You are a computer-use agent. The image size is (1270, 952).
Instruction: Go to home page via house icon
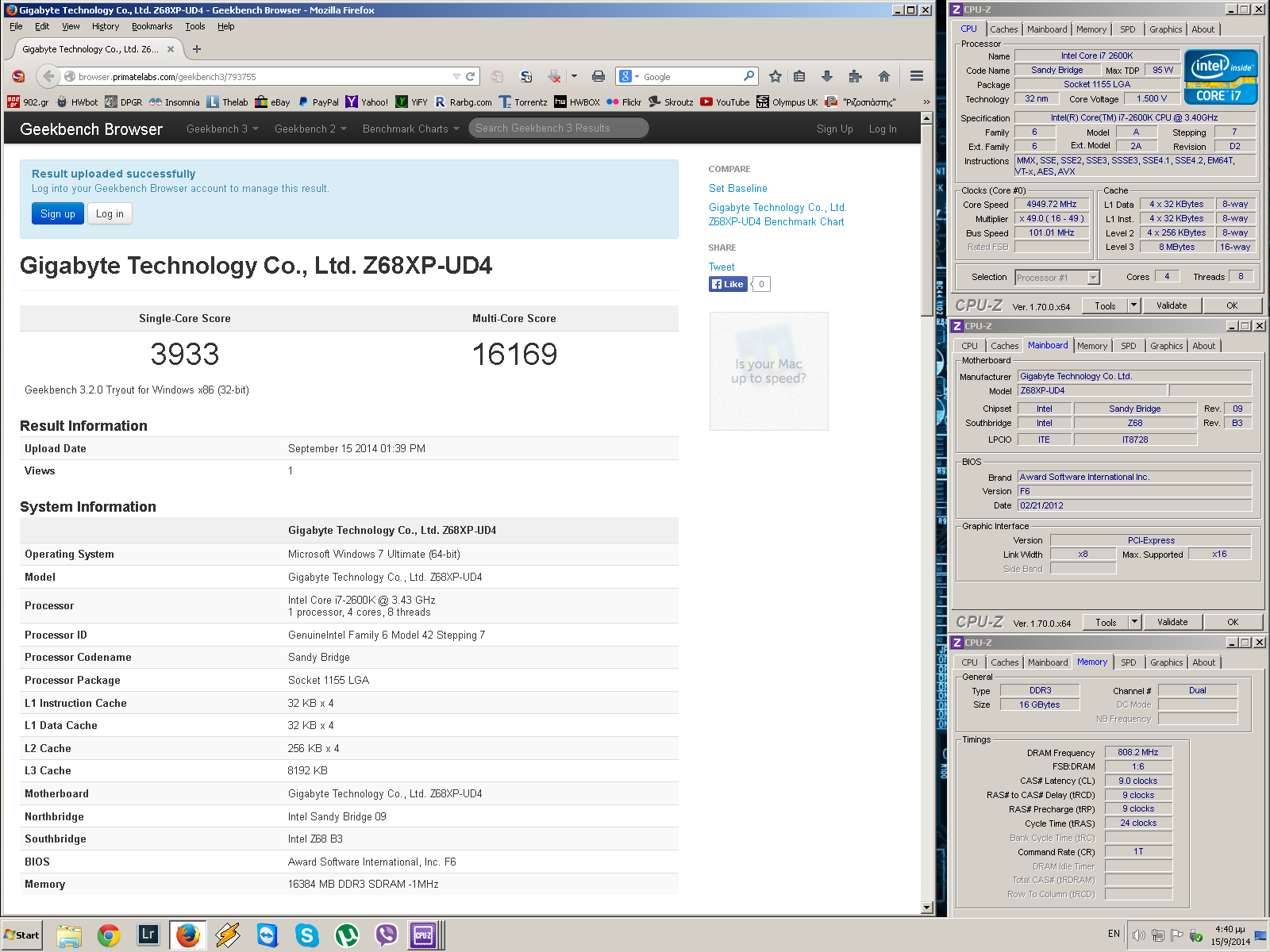tap(883, 77)
